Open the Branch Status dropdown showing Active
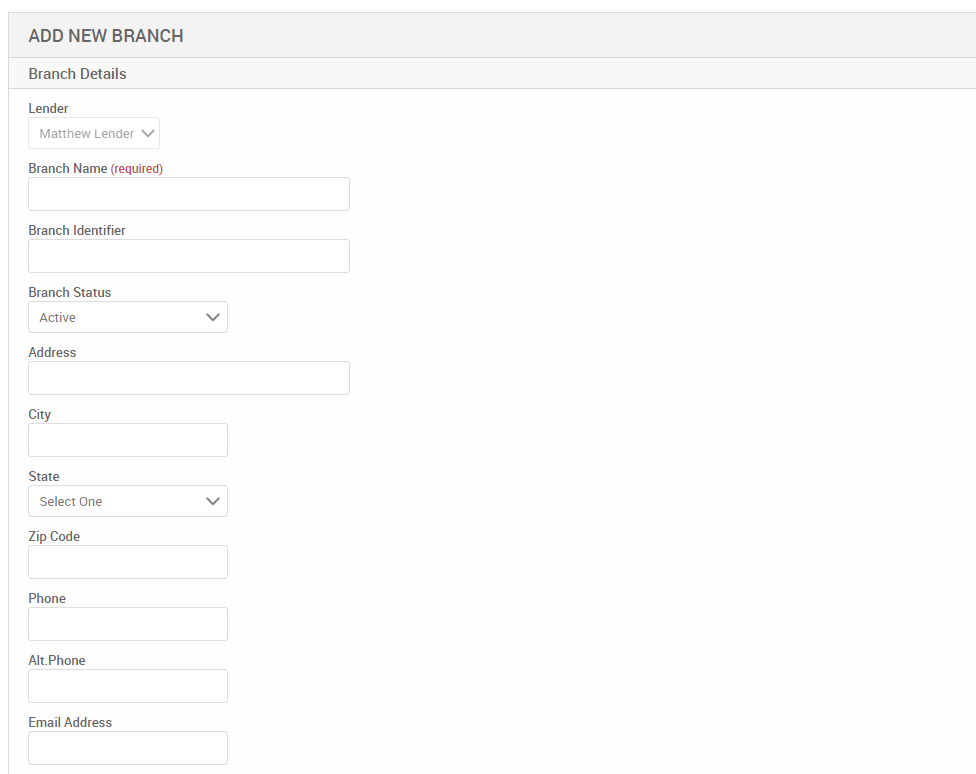 pyautogui.click(x=127, y=316)
